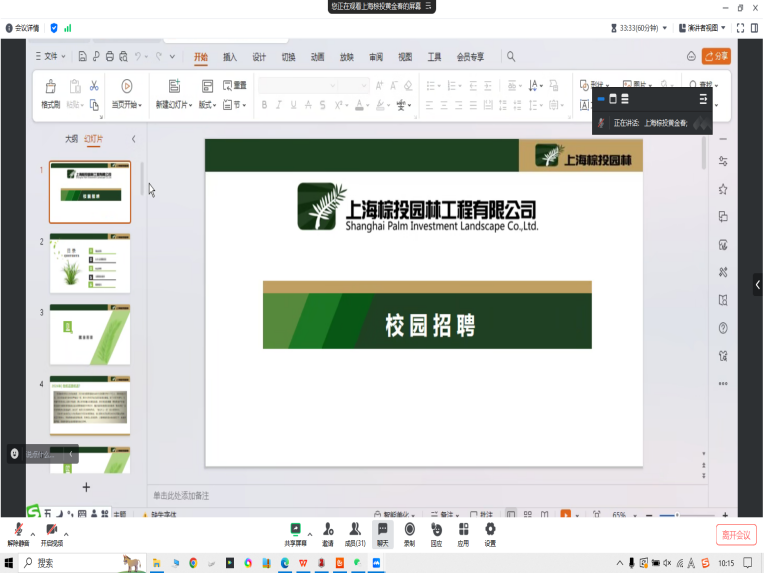Open meeting 设置 settings
The image size is (764, 573).
[x=490, y=532]
